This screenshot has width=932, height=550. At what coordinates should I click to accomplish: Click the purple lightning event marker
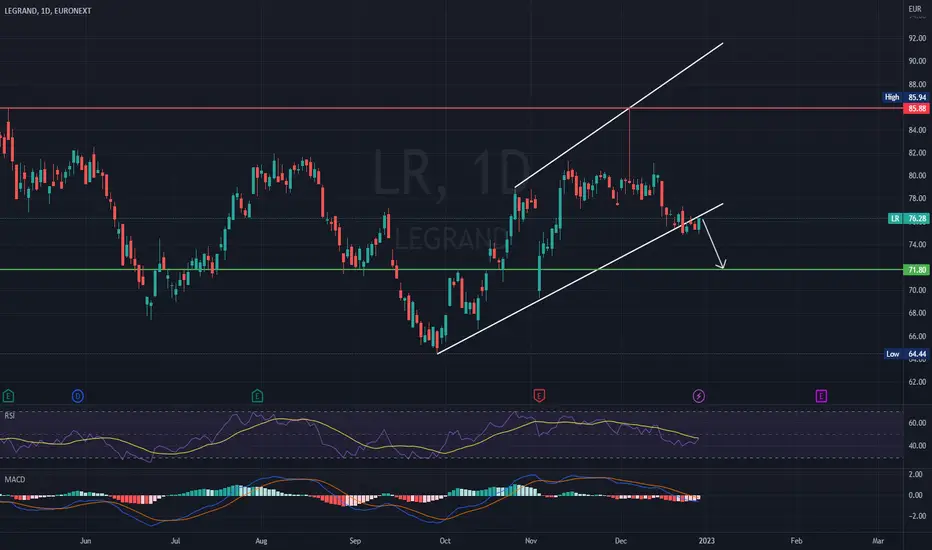pos(699,396)
